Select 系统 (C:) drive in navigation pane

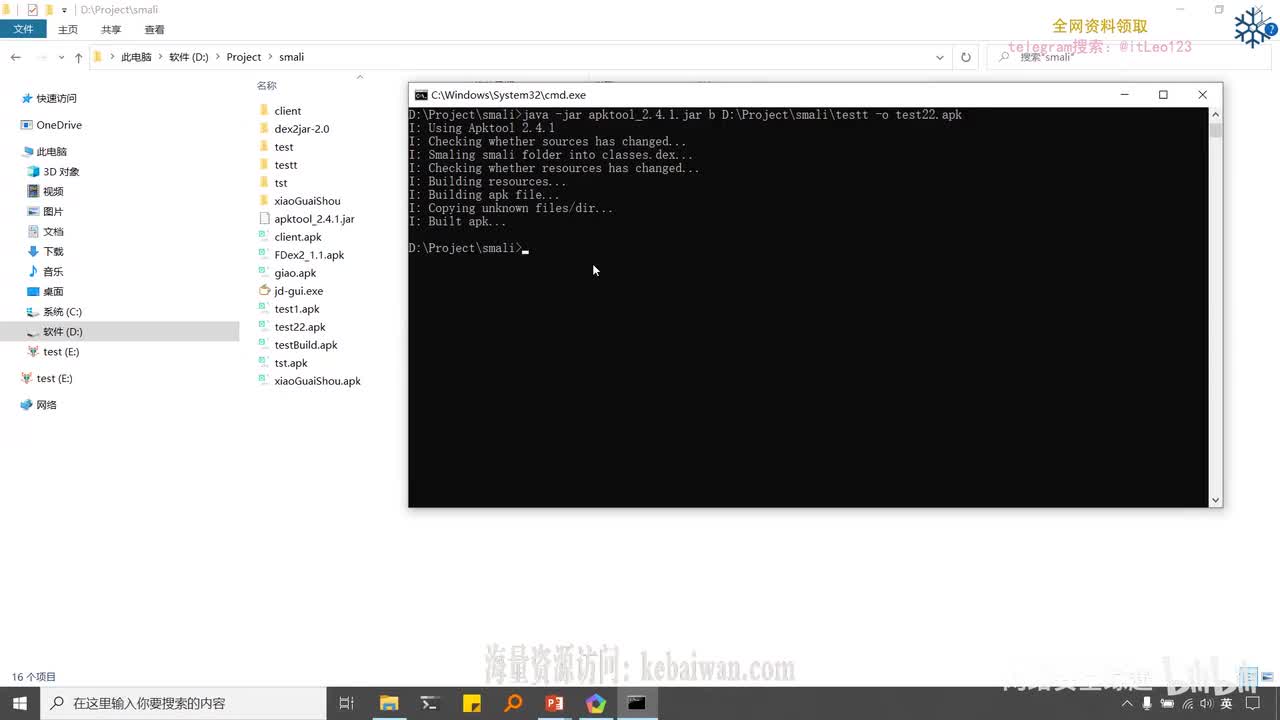tap(62, 312)
